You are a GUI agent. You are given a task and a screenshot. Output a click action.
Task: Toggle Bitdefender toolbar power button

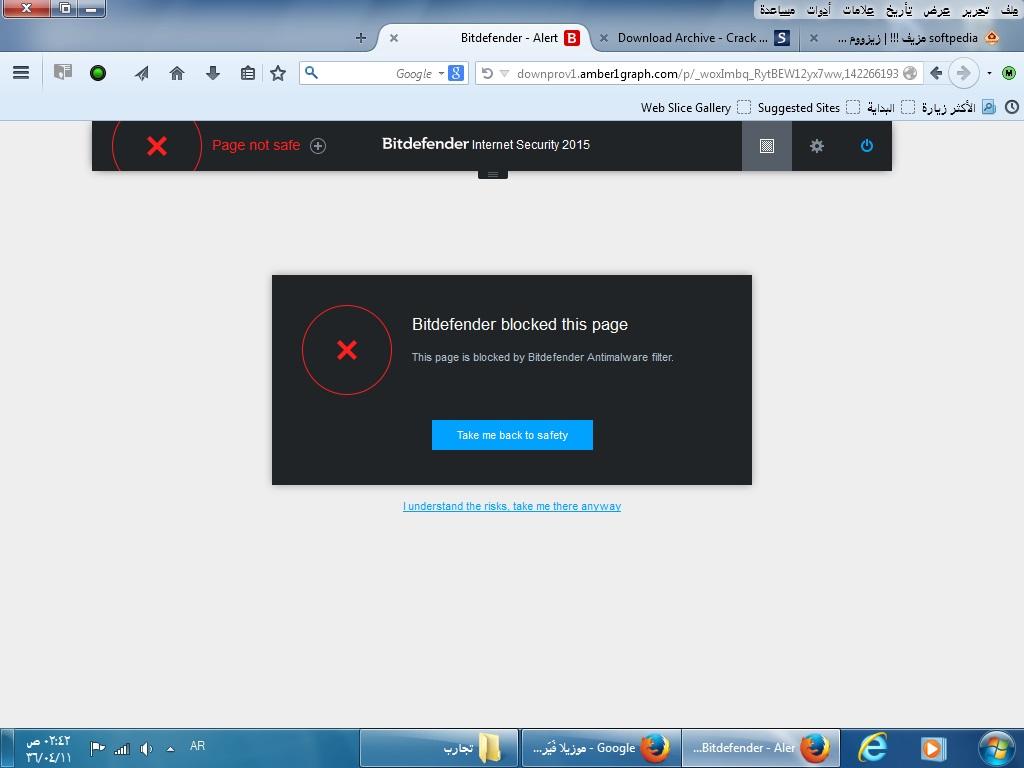pos(867,146)
